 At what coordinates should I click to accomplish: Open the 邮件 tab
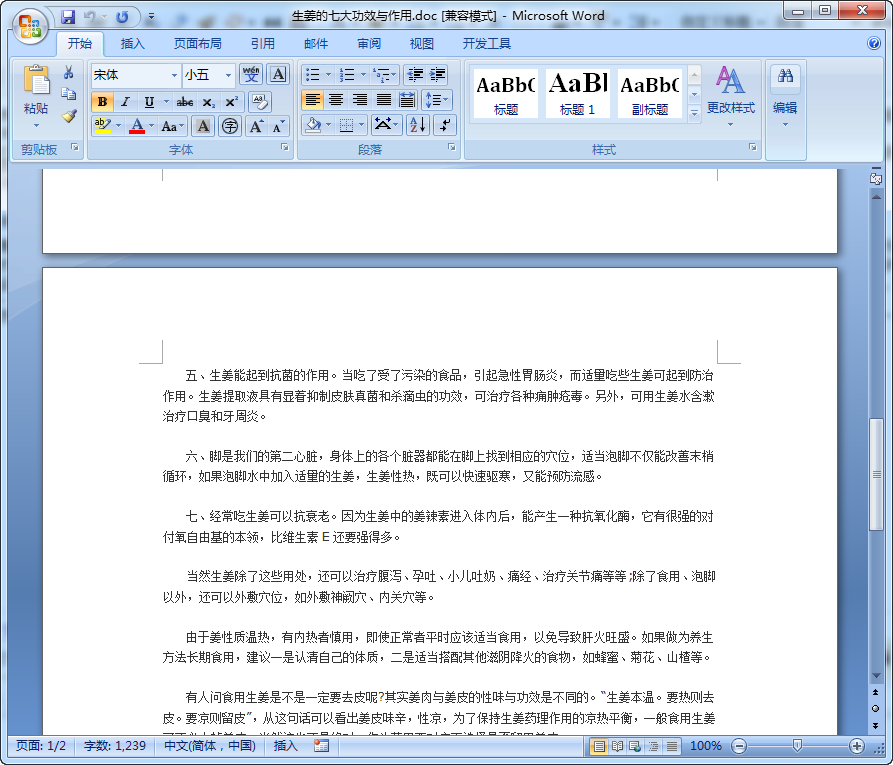pyautogui.click(x=316, y=44)
